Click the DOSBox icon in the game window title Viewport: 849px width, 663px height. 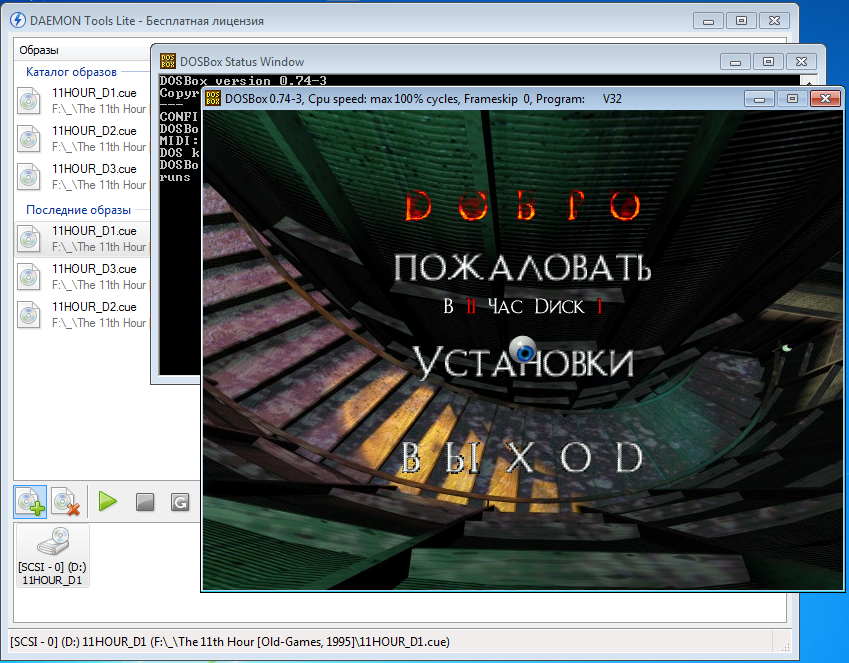pyautogui.click(x=213, y=99)
